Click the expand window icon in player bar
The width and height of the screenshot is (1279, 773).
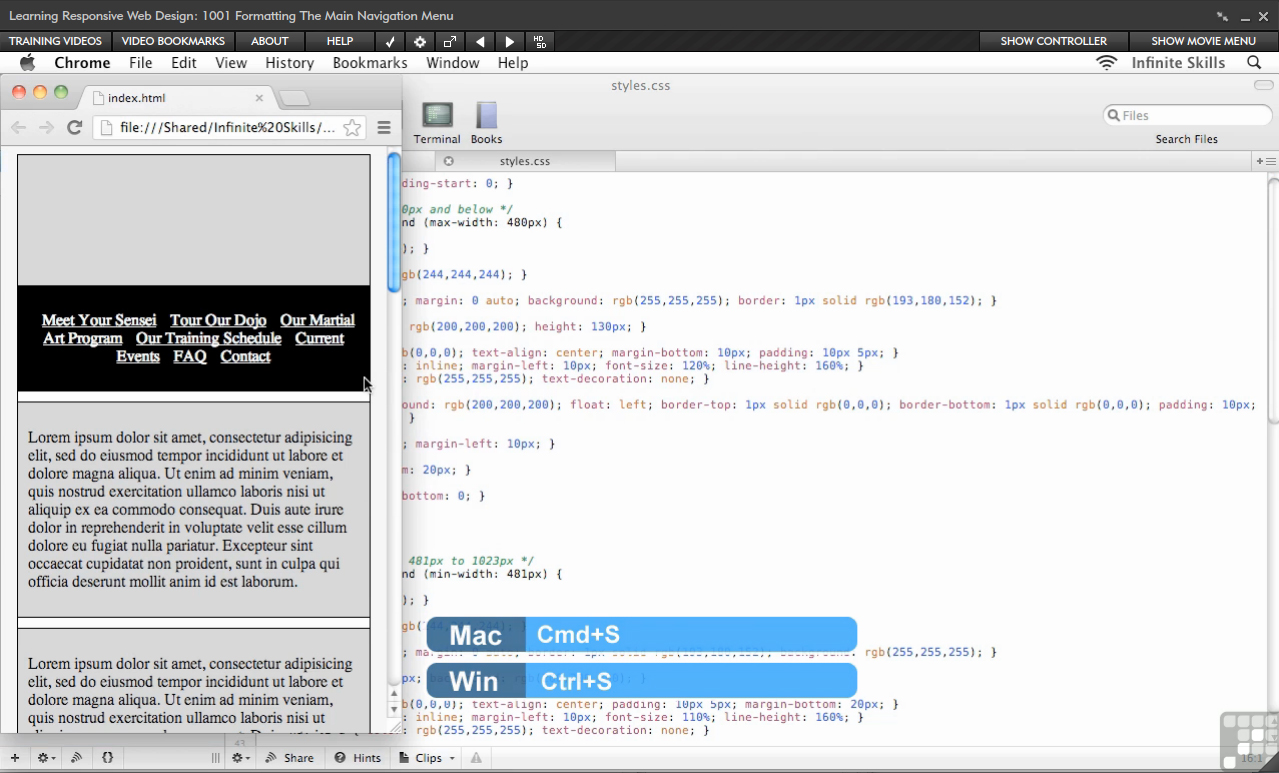click(x=450, y=41)
